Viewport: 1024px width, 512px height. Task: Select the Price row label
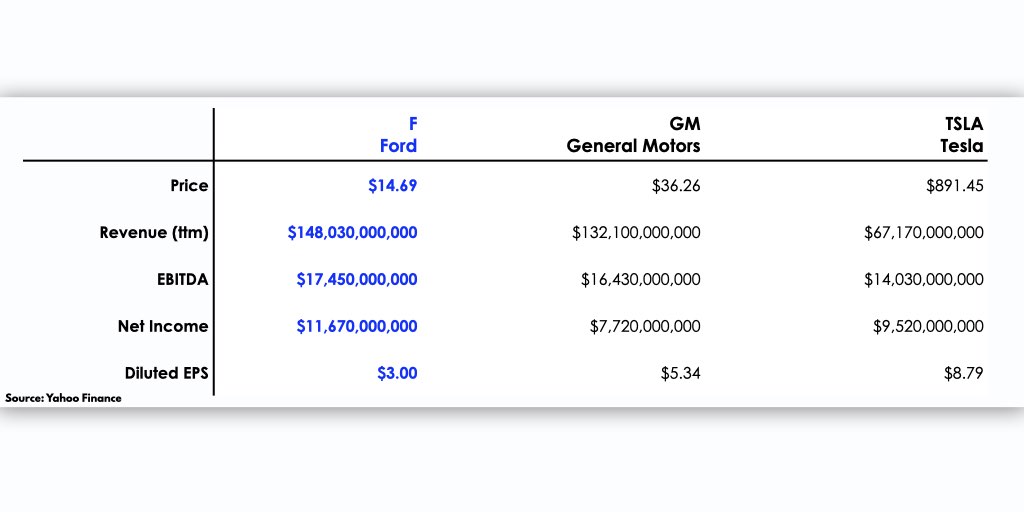189,185
